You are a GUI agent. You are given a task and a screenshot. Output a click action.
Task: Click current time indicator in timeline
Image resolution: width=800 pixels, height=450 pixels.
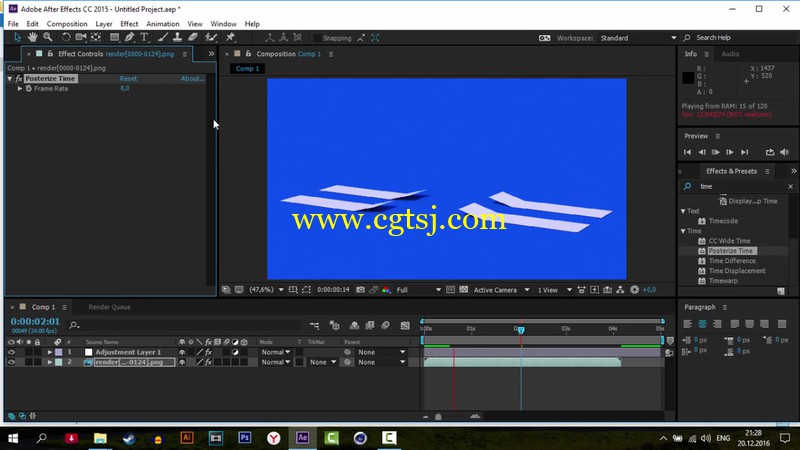[521, 330]
